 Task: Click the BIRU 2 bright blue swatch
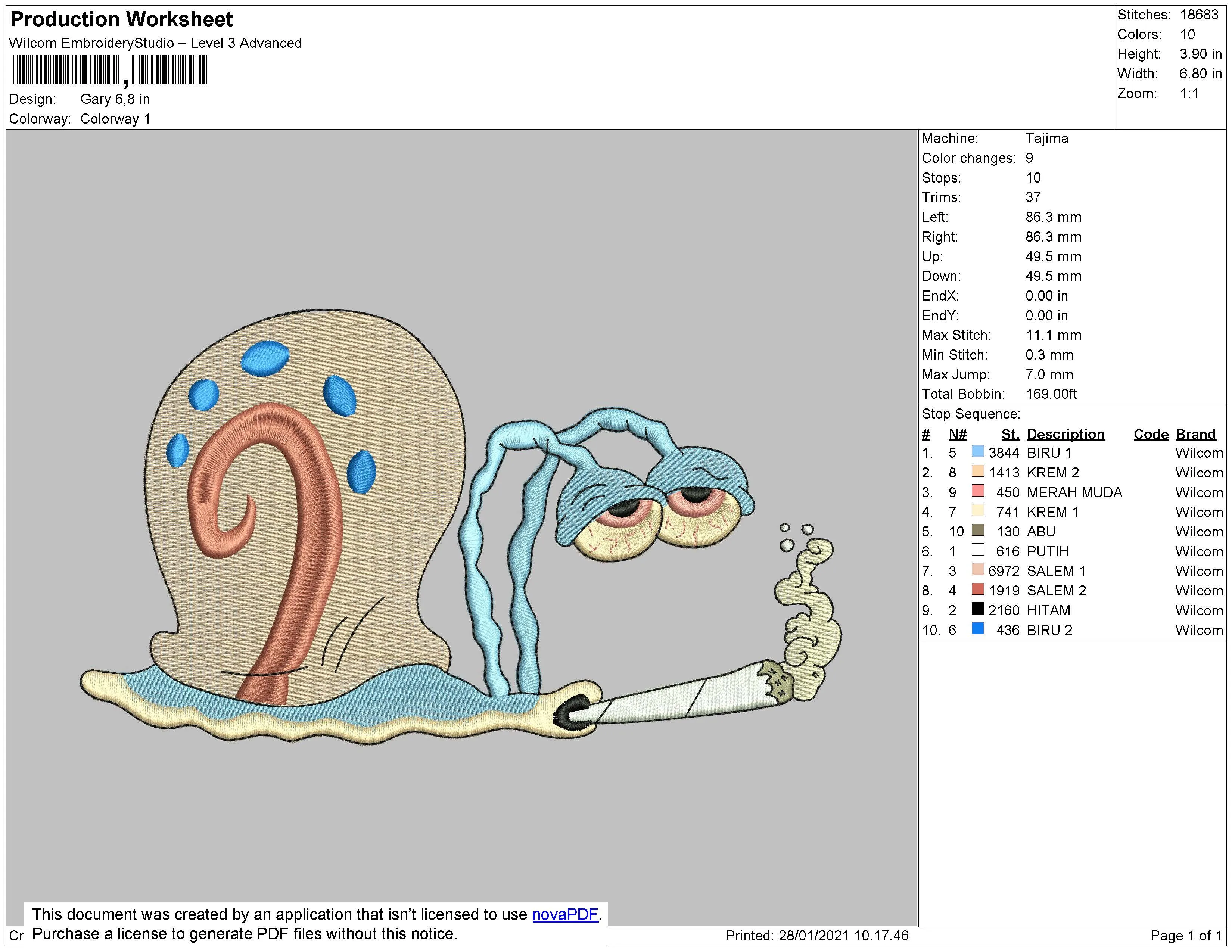[978, 629]
